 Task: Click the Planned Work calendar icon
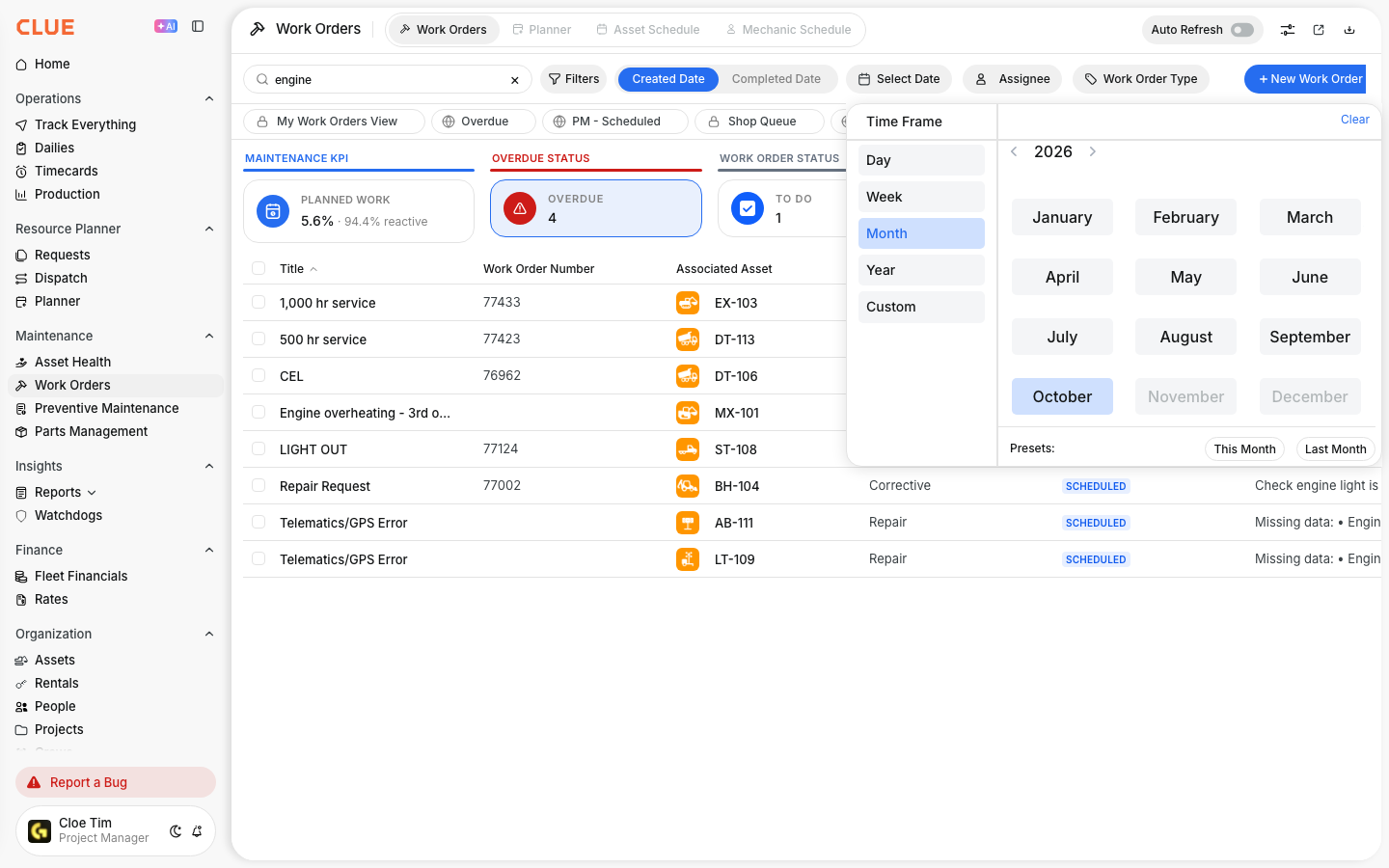point(273,211)
